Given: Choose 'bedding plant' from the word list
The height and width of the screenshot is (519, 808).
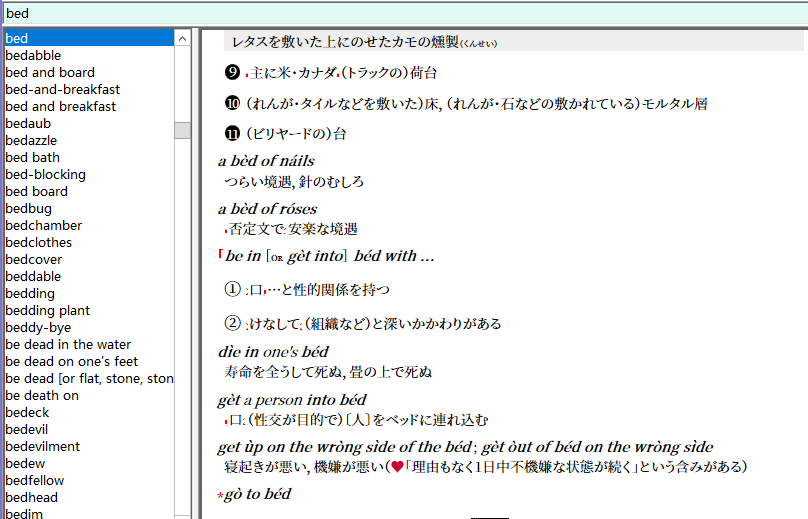Looking at the screenshot, I should click(47, 311).
